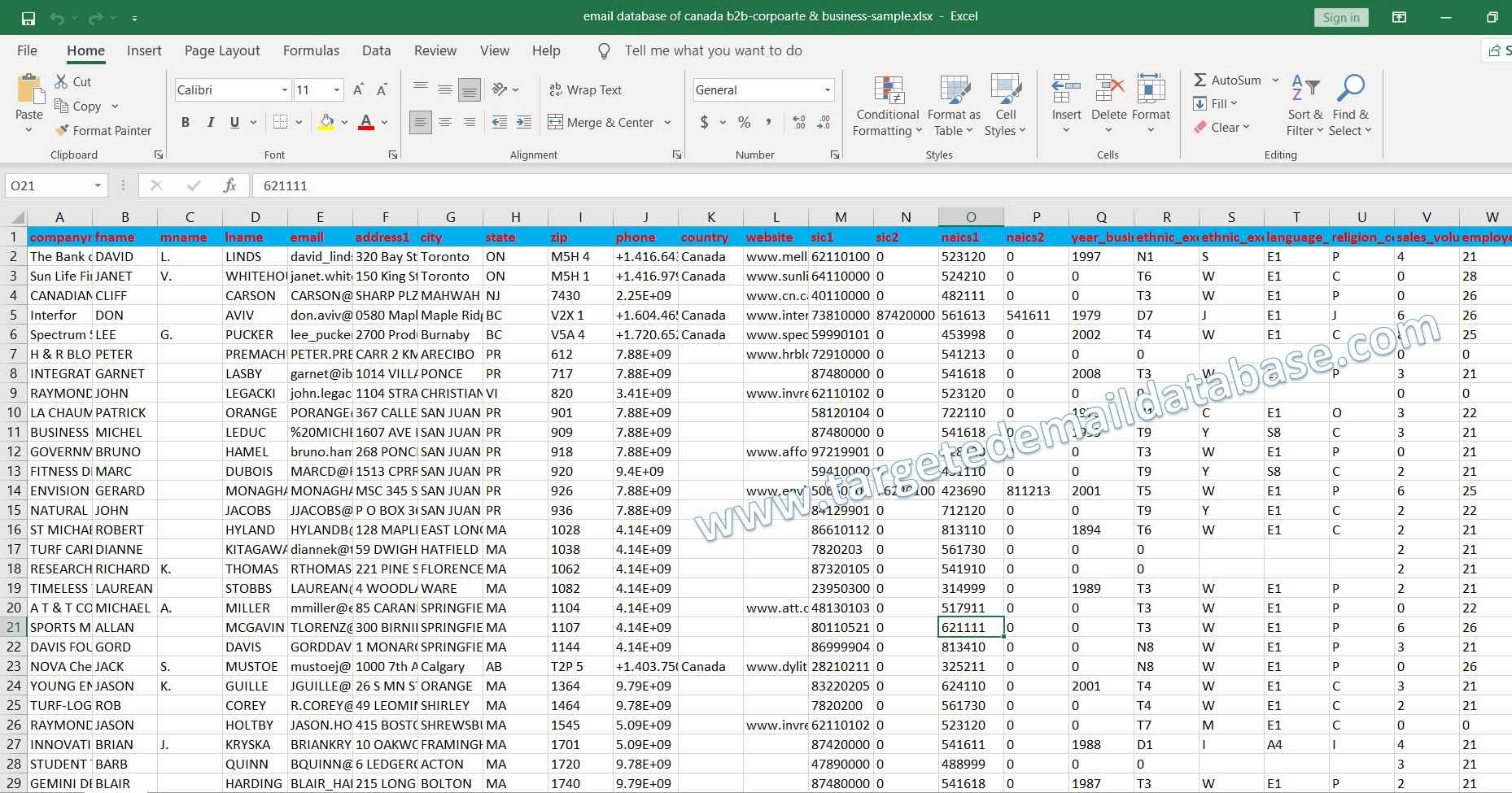Open Find & Select tool
This screenshot has width=1512, height=793.
coord(1350,104)
